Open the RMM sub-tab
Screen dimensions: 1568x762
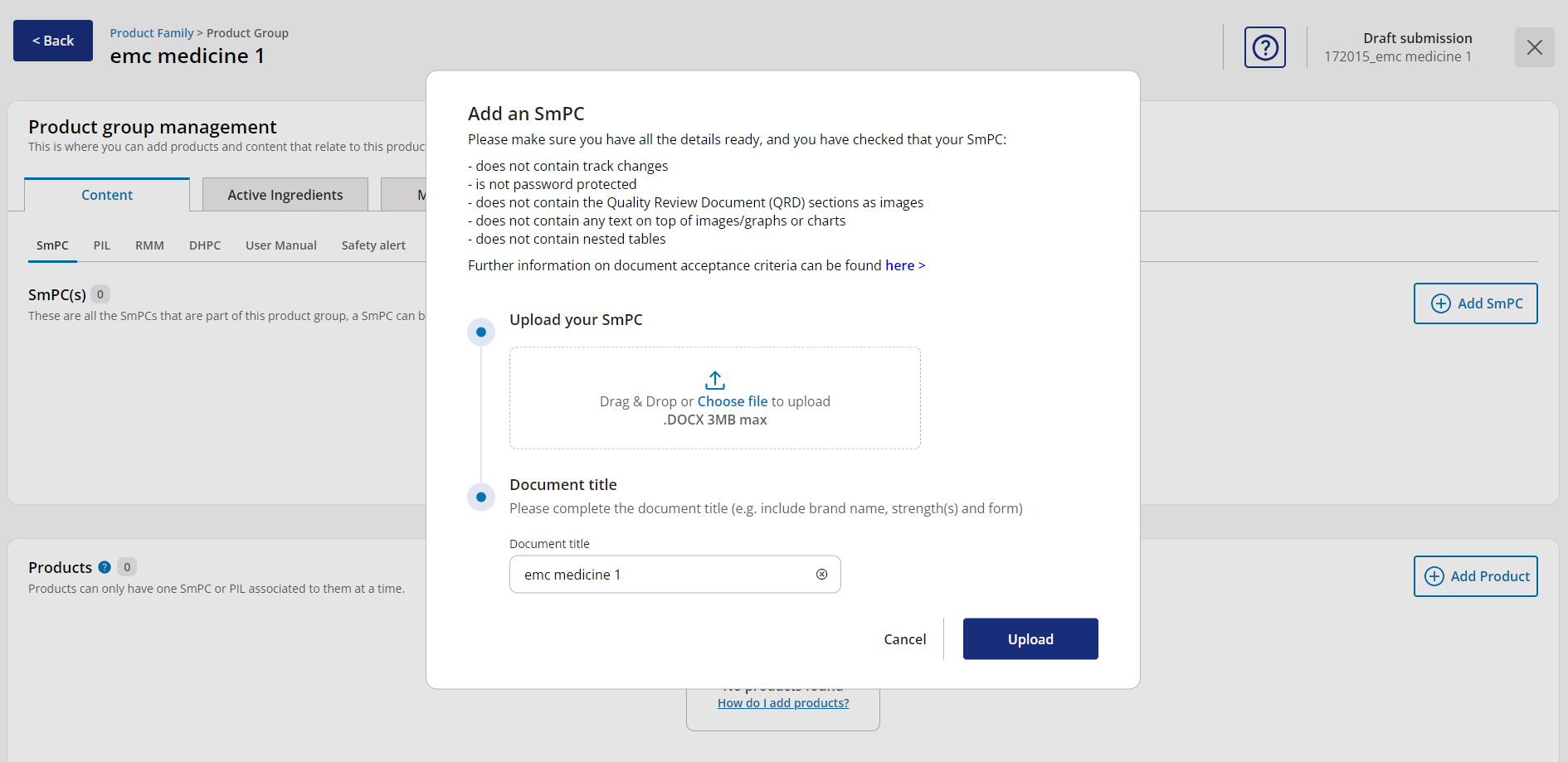[150, 245]
